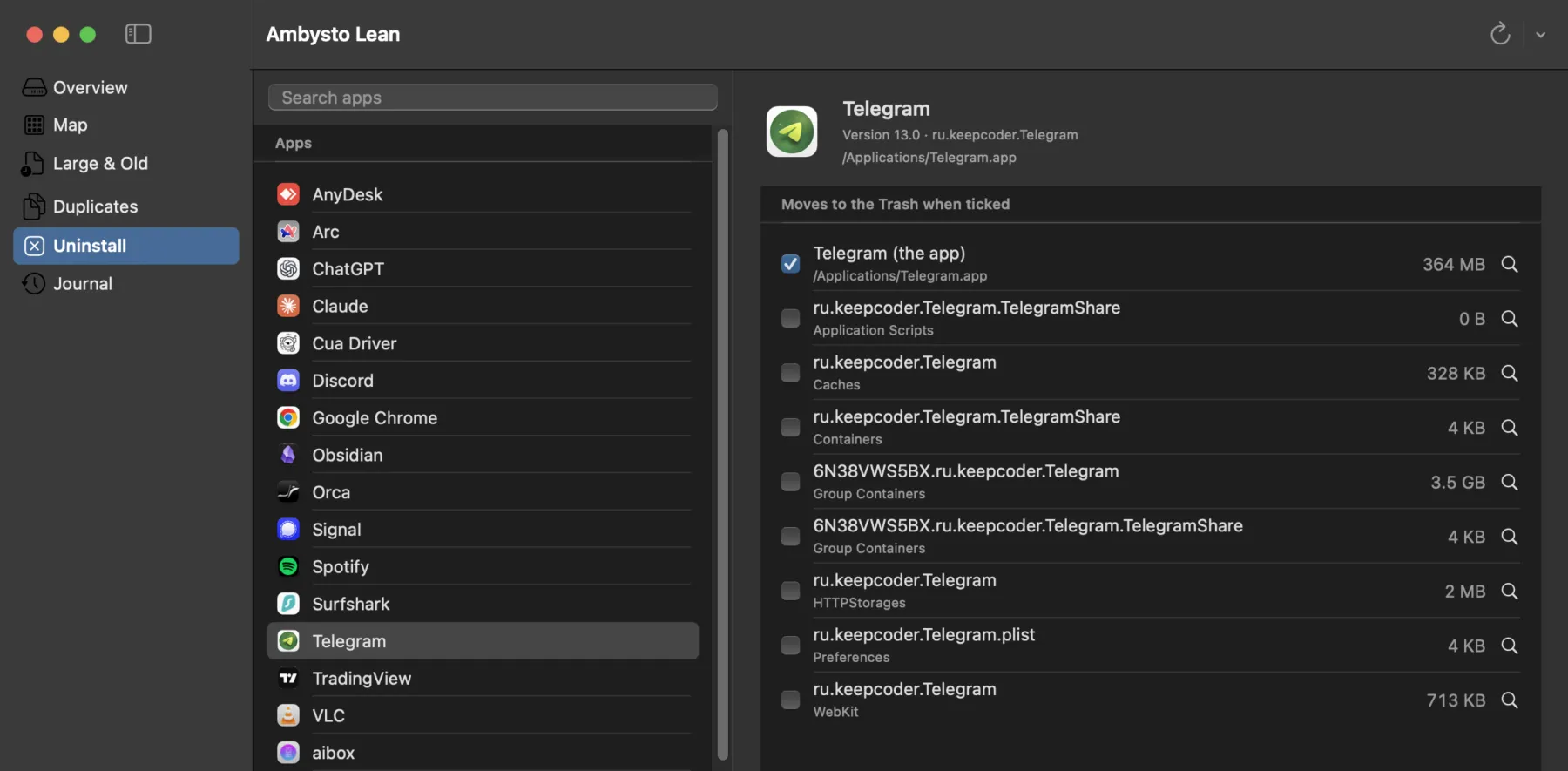Reveal Telegram.app with its magnifier icon
This screenshot has width=1568, height=771.
[1510, 264]
